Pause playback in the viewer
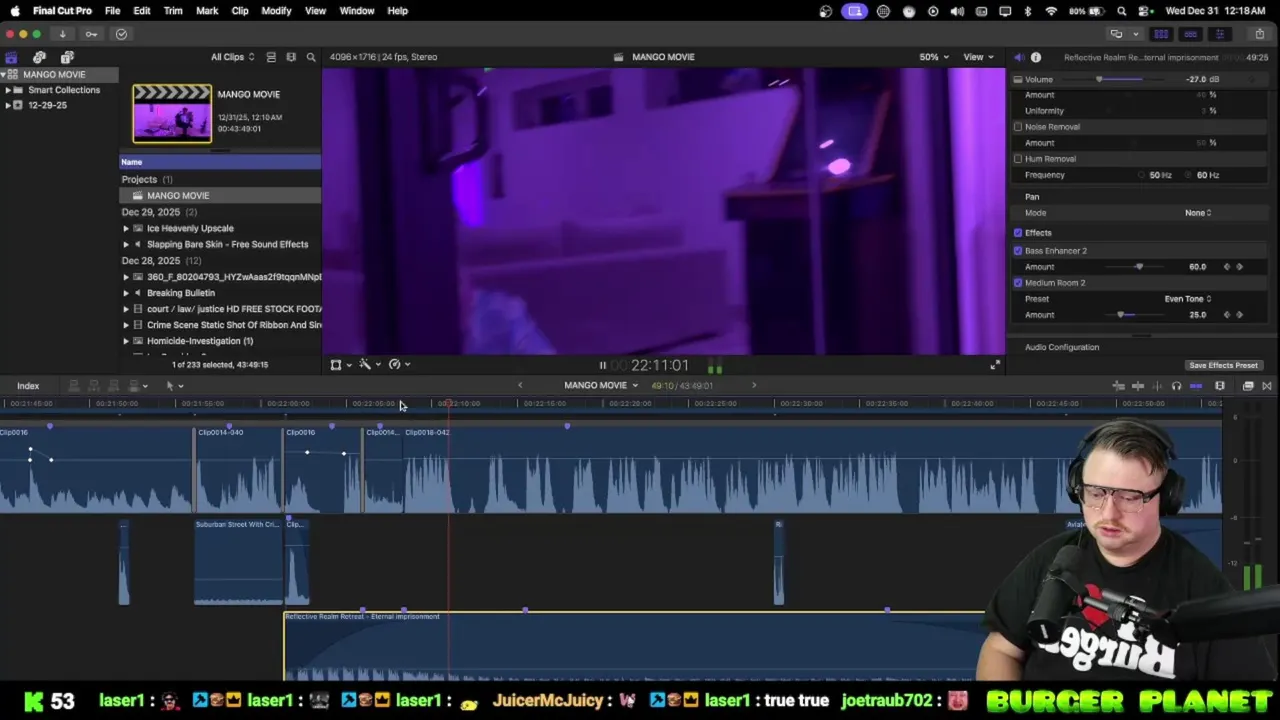This screenshot has height=720, width=1280. pos(602,365)
